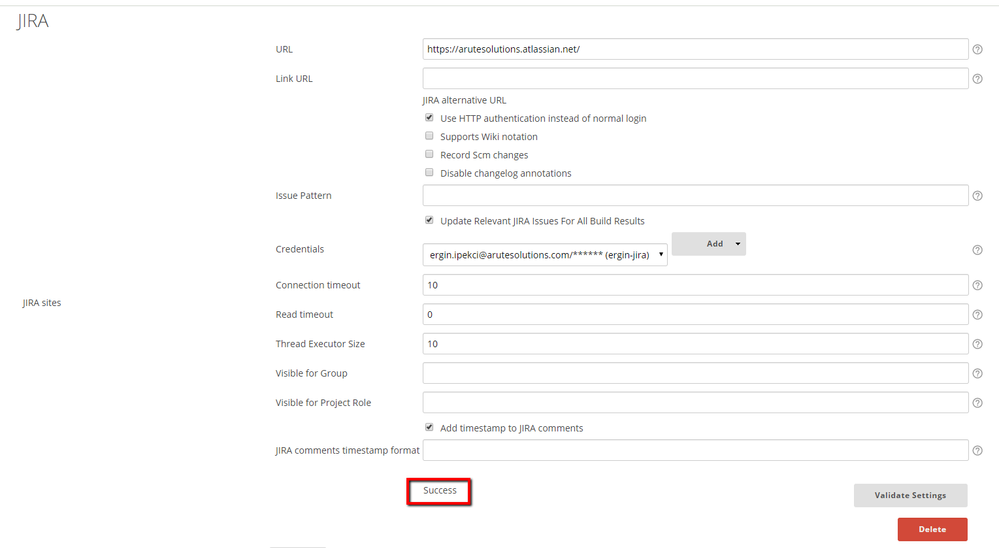
Task: Uncheck Use HTTP authentication instead of normal login
Action: [x=429, y=118]
